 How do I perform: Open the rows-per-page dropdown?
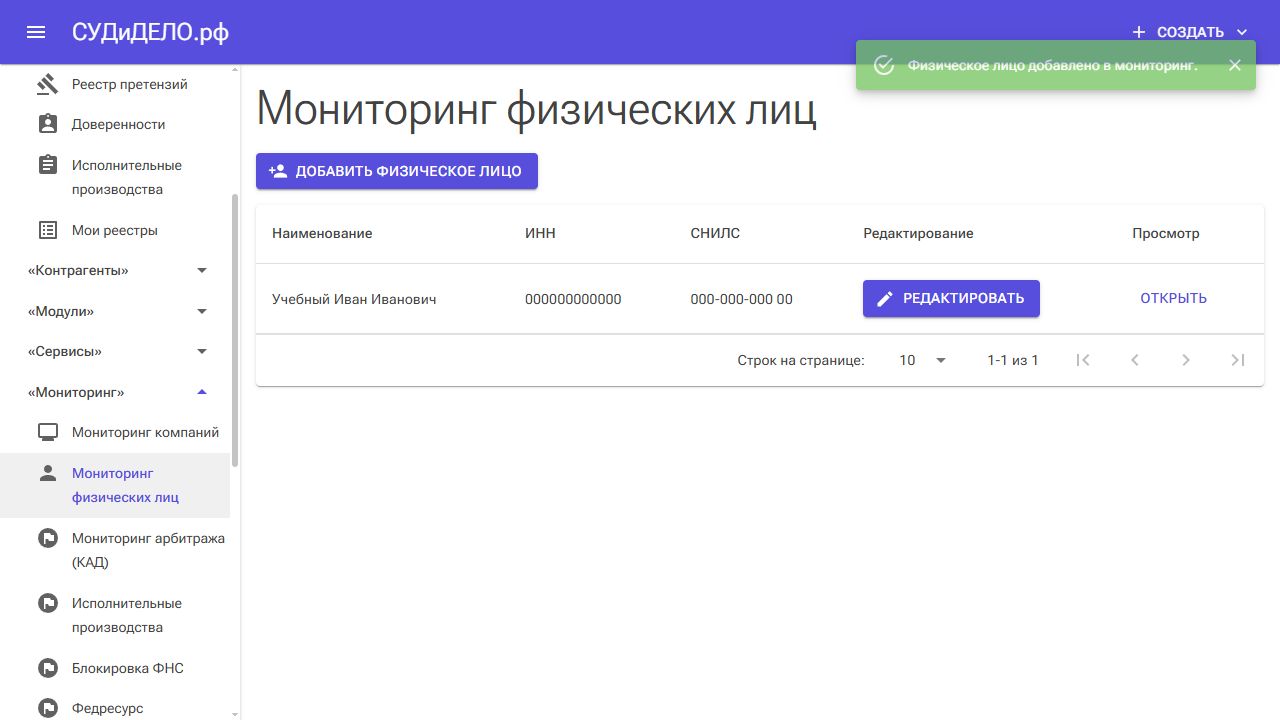(x=923, y=360)
